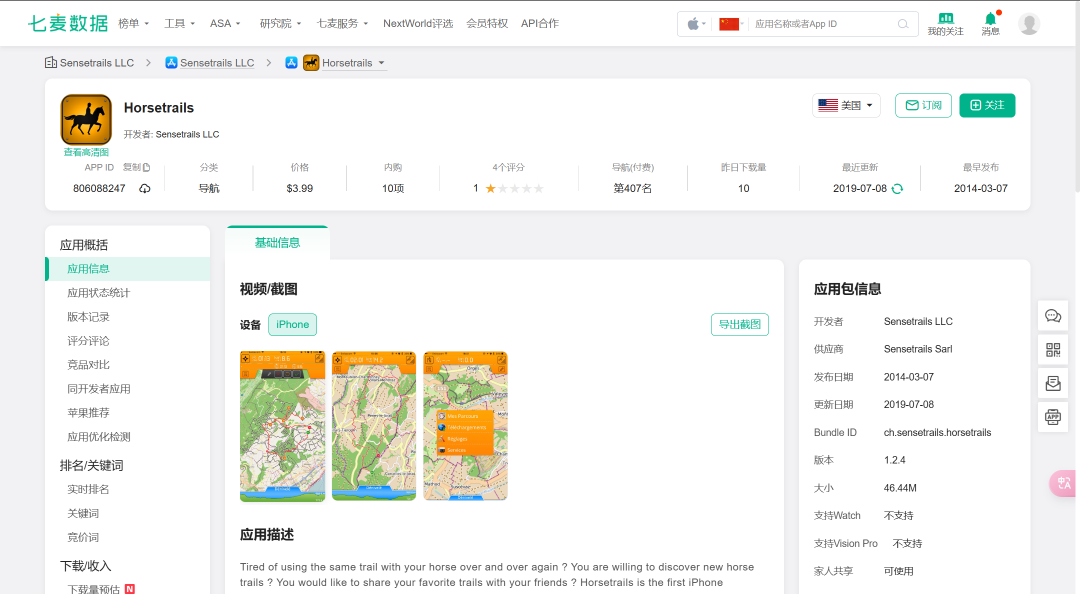Viewport: 1080px width, 594px height.
Task: Open the QR code floating icon
Action: pos(1053,350)
